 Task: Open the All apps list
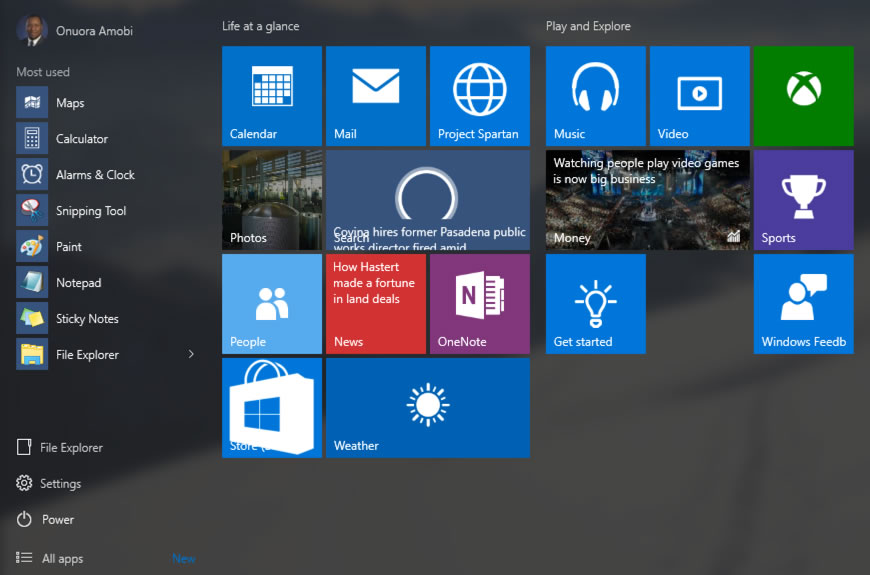click(62, 558)
